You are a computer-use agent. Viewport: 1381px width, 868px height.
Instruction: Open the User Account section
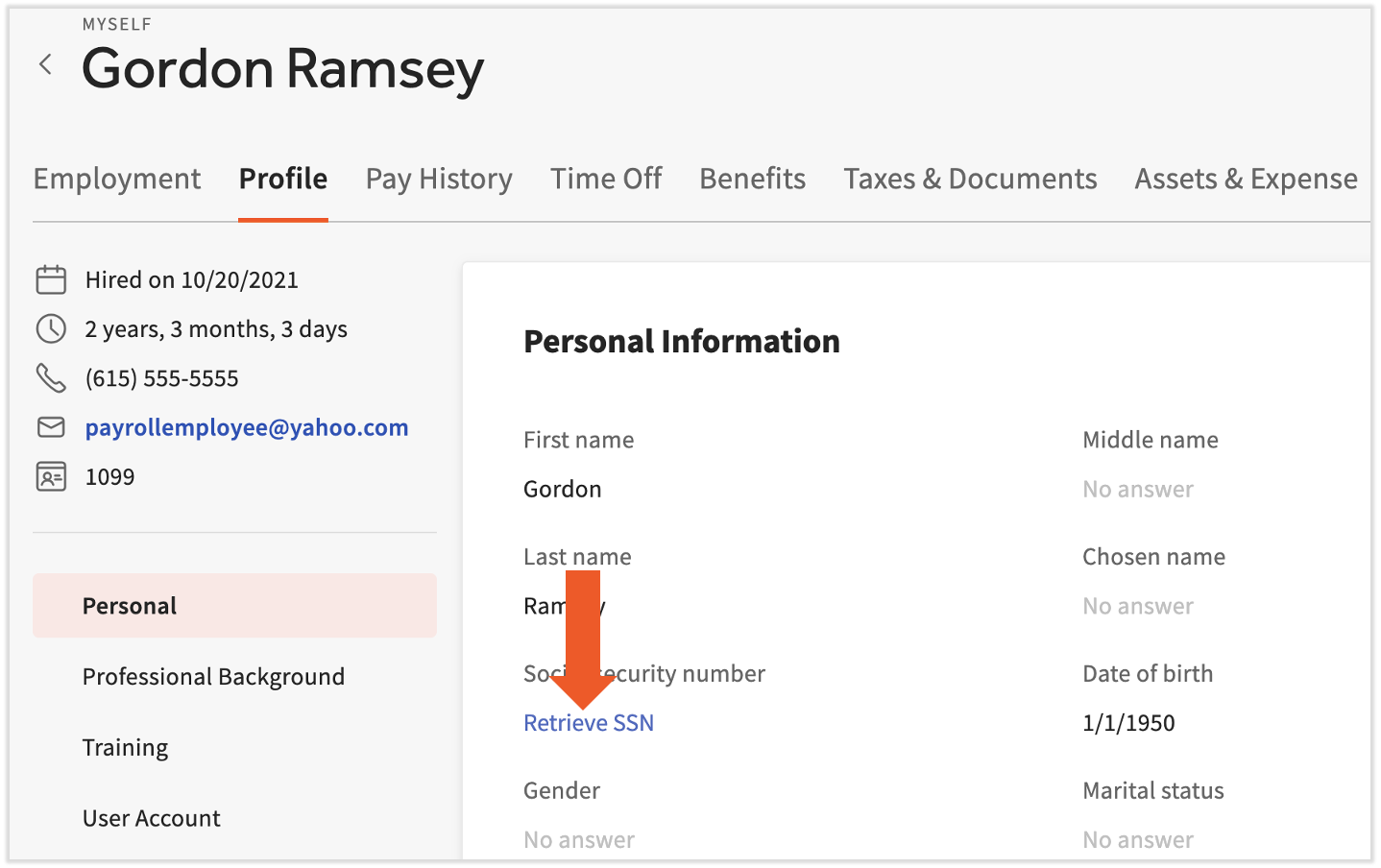(x=152, y=818)
